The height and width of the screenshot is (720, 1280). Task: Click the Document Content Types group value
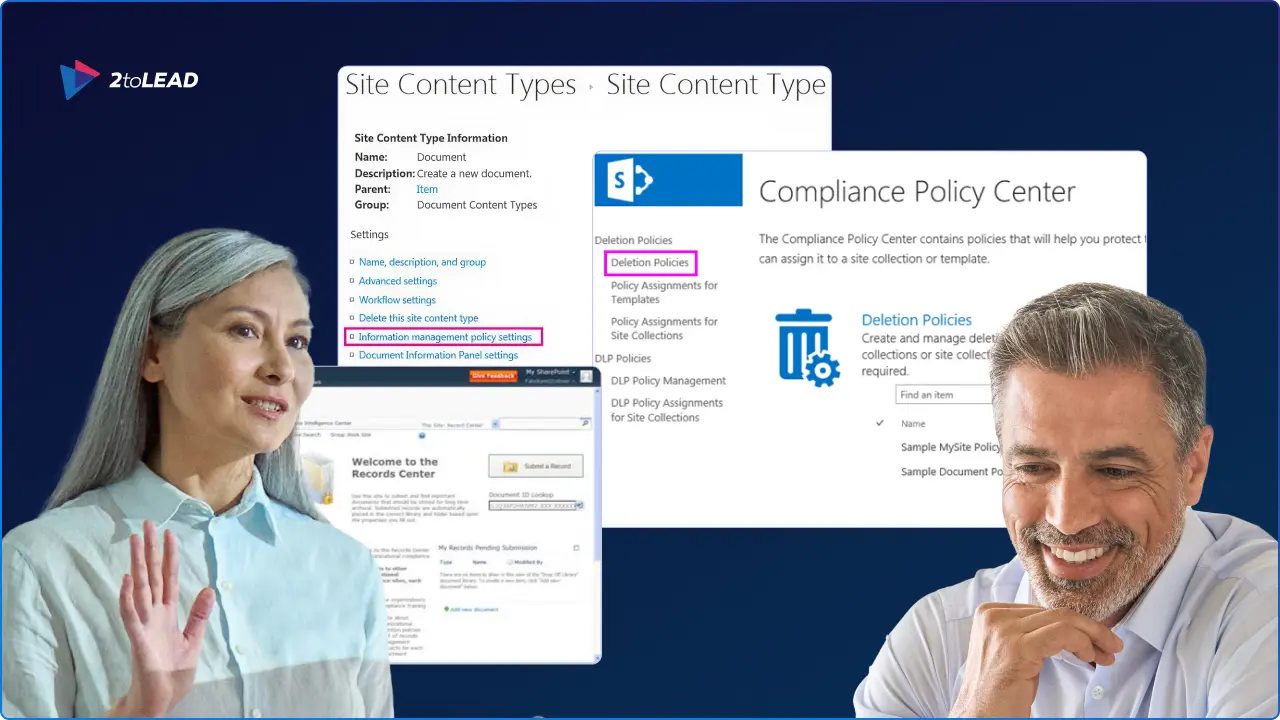pos(477,205)
